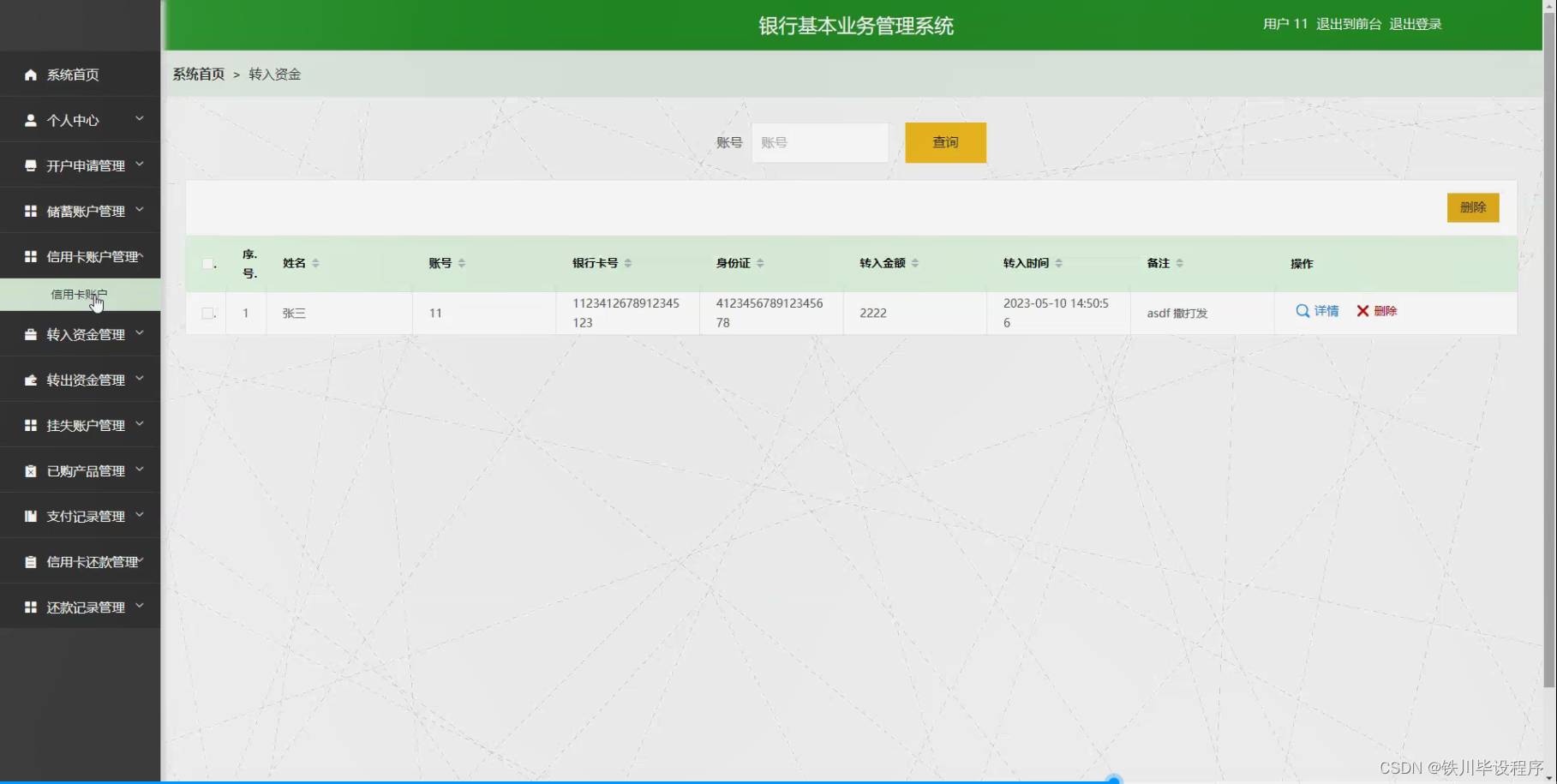Select 还款记录管理 menu label
The width and height of the screenshot is (1557, 784).
point(86,607)
